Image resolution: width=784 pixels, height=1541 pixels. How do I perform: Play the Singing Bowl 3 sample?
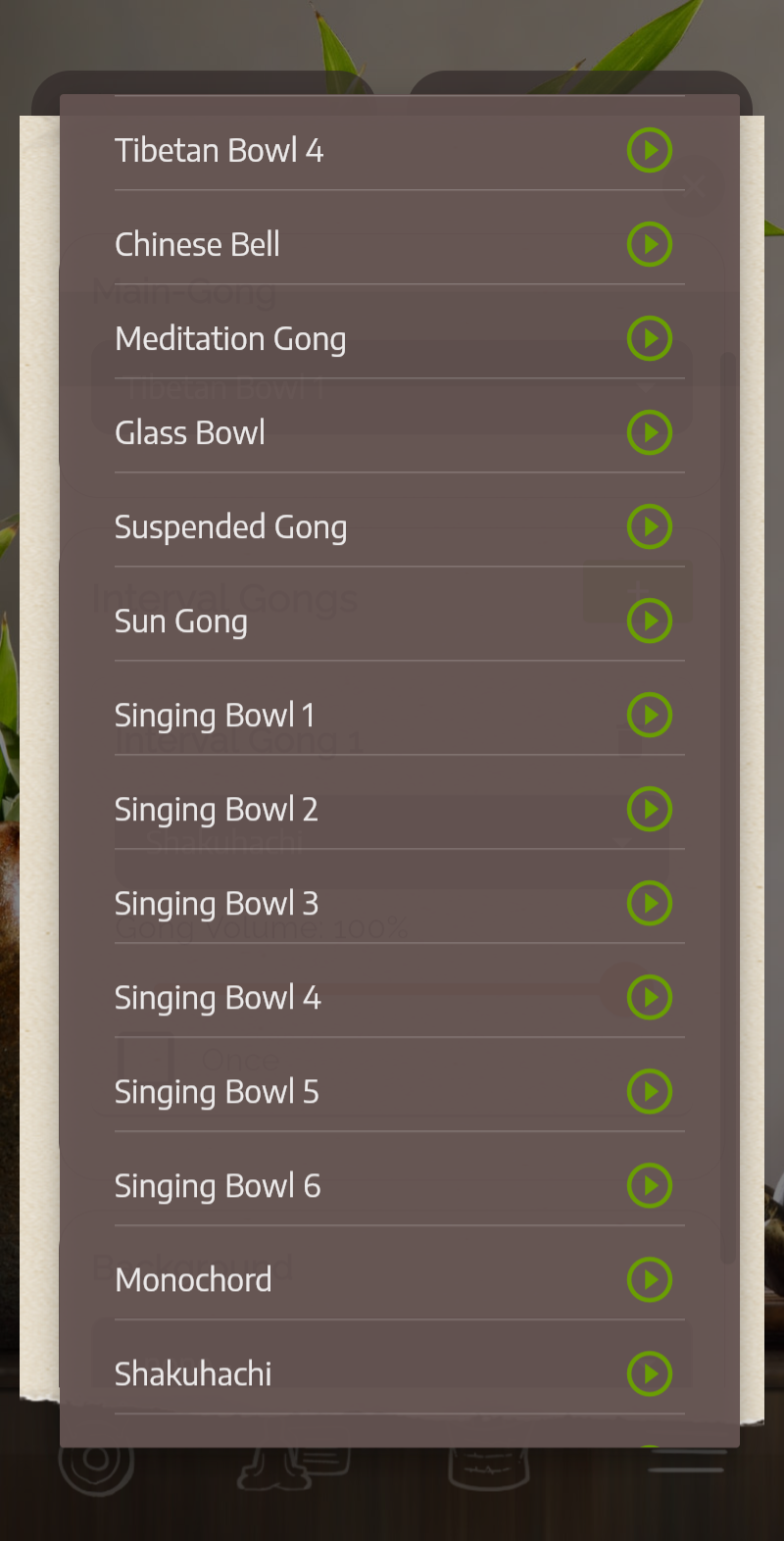650,903
